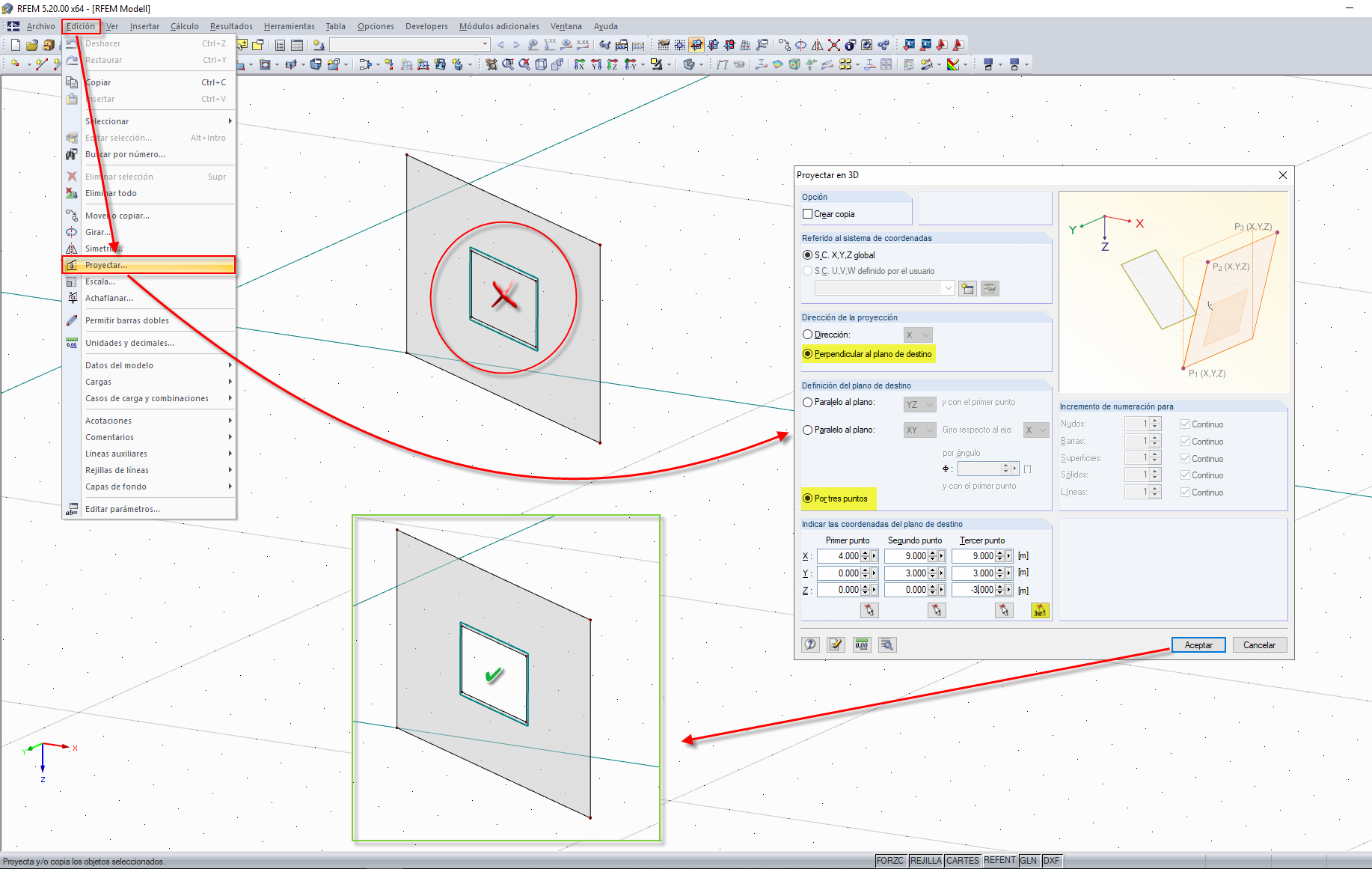Click the Tercer punto Z input field
Image resolution: width=1372 pixels, height=869 pixels.
tap(973, 590)
